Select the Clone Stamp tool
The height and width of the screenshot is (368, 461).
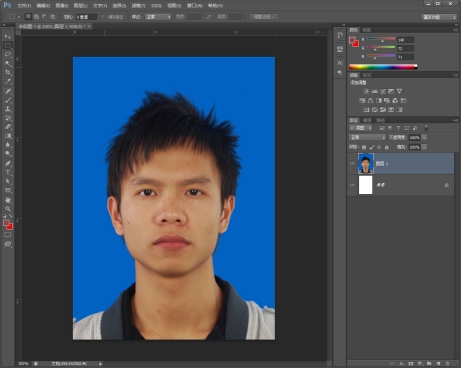8,109
